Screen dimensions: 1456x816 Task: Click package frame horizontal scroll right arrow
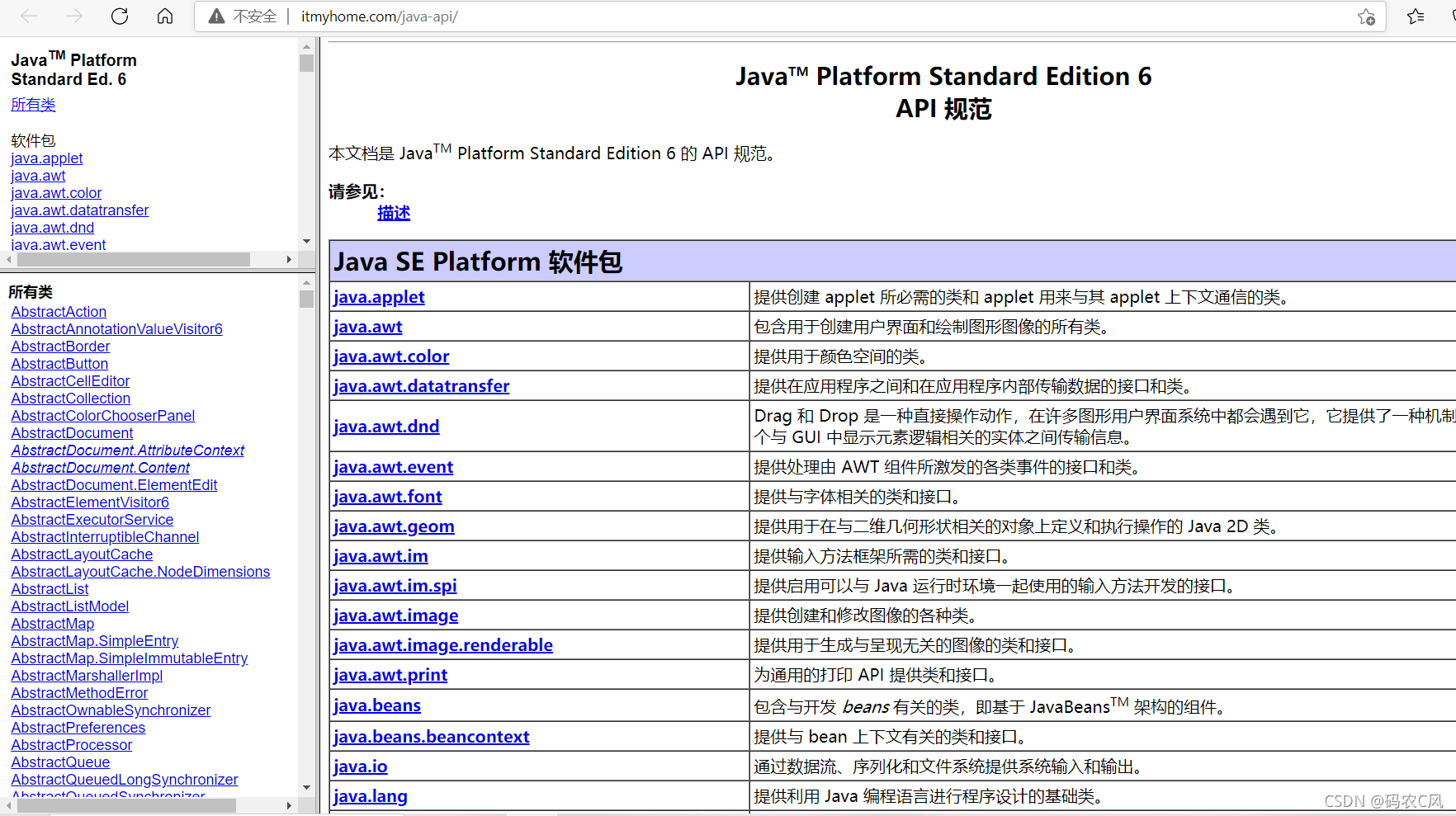[289, 259]
